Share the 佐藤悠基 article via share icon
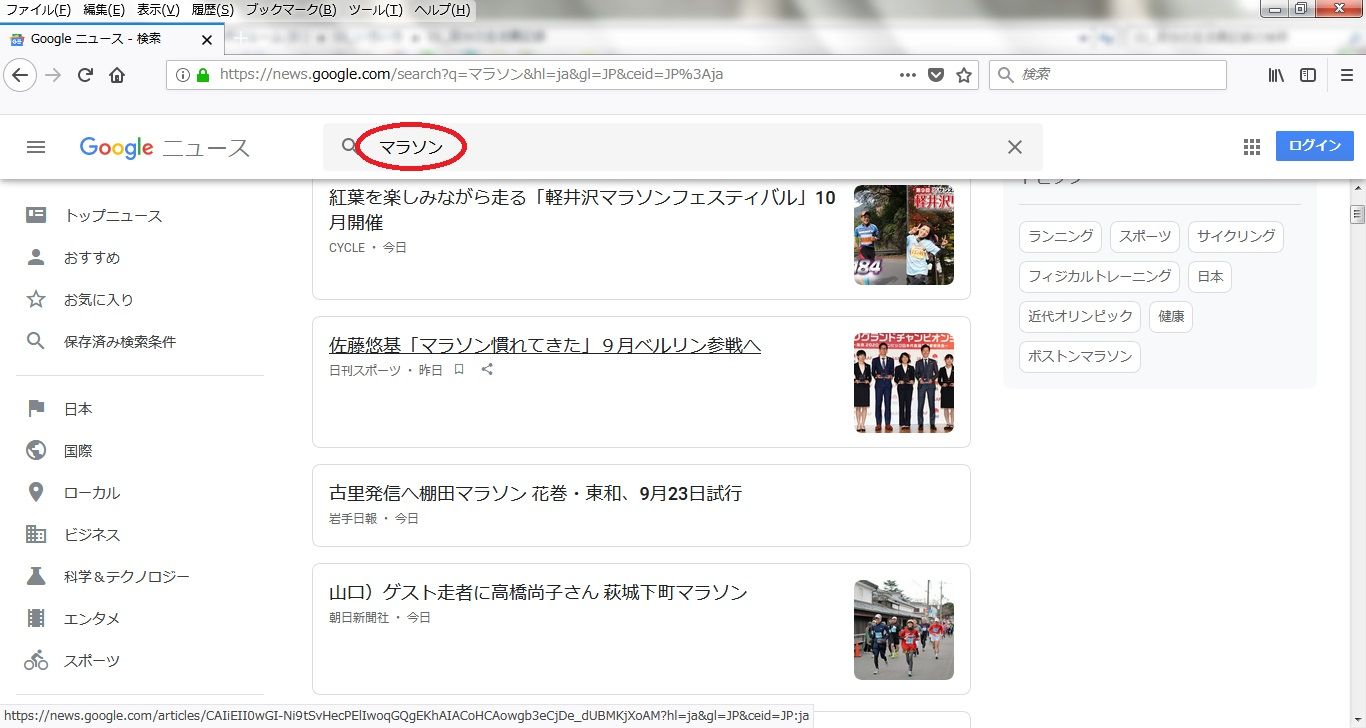Screen dimensions: 1366x728 click(487, 370)
